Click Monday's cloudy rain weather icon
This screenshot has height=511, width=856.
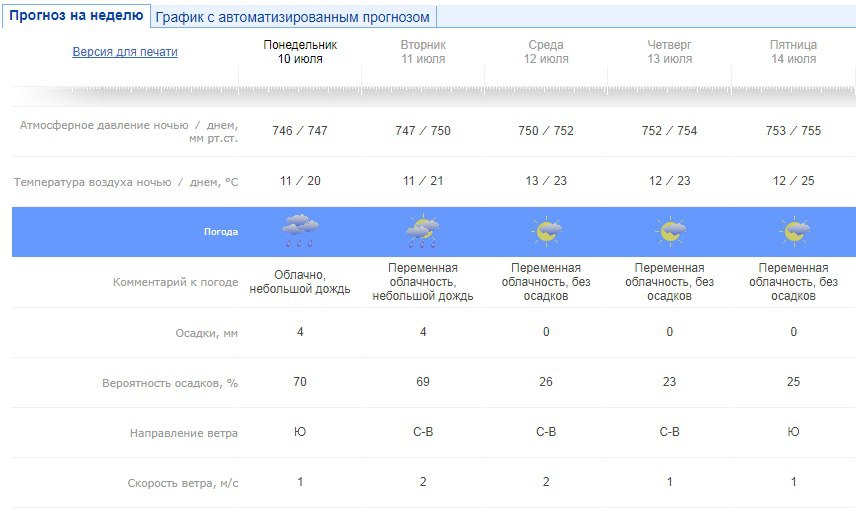tap(300, 230)
